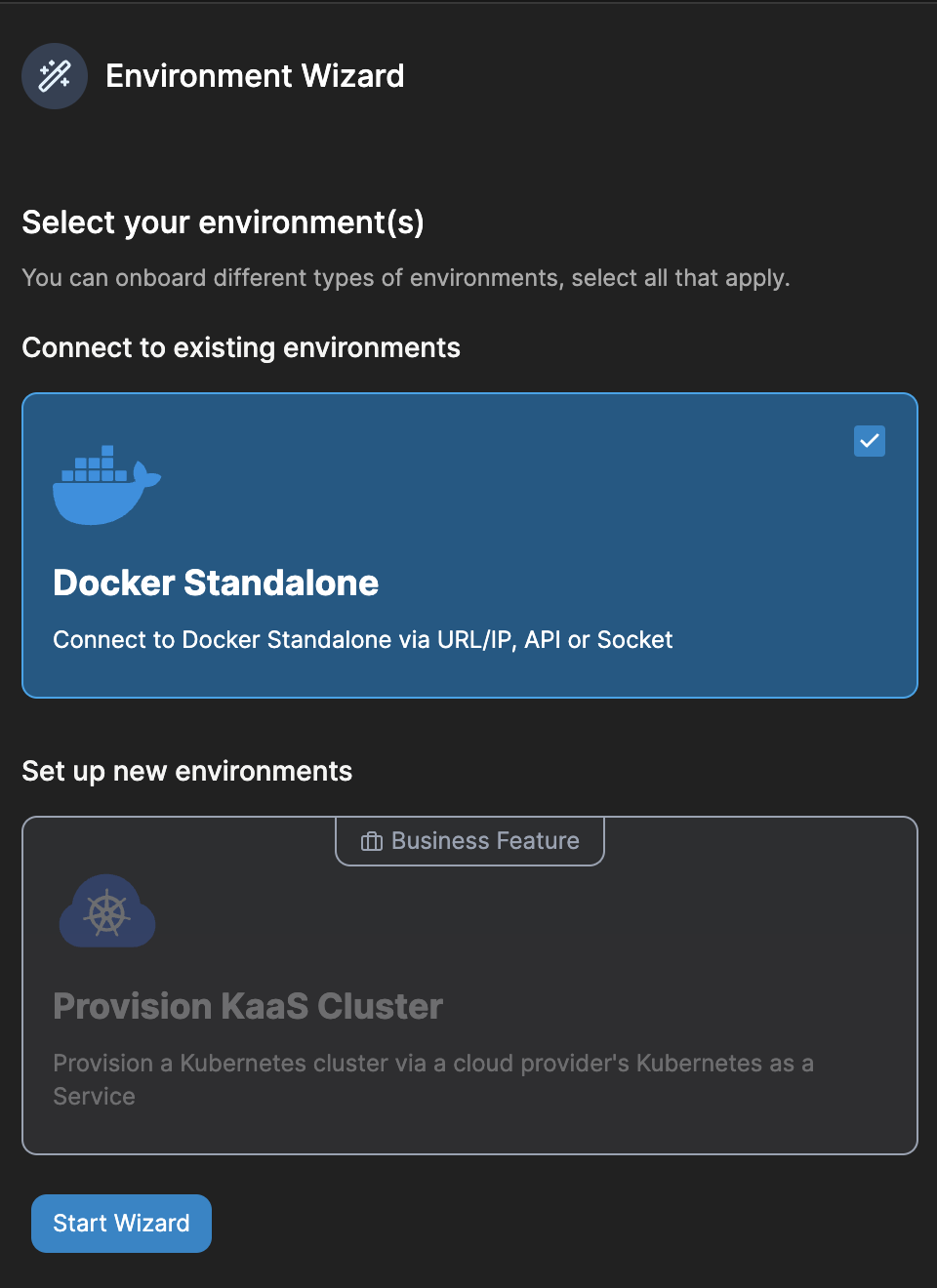The image size is (937, 1288).
Task: Click the Environment Wizard title
Action: [256, 75]
